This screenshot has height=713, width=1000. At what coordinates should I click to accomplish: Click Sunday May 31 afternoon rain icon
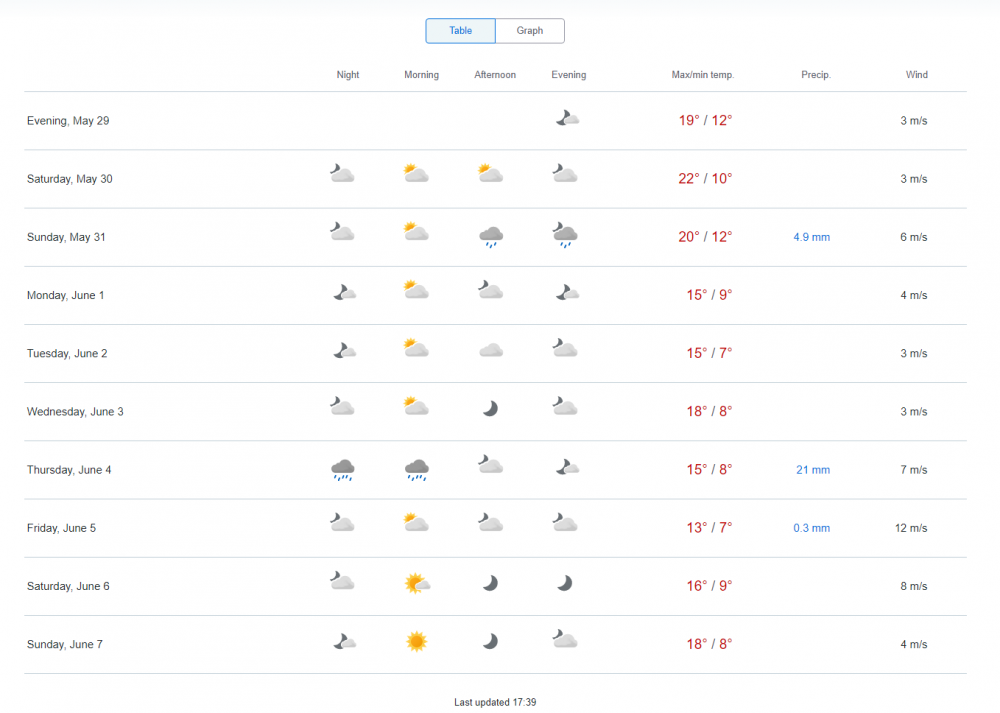tap(490, 236)
